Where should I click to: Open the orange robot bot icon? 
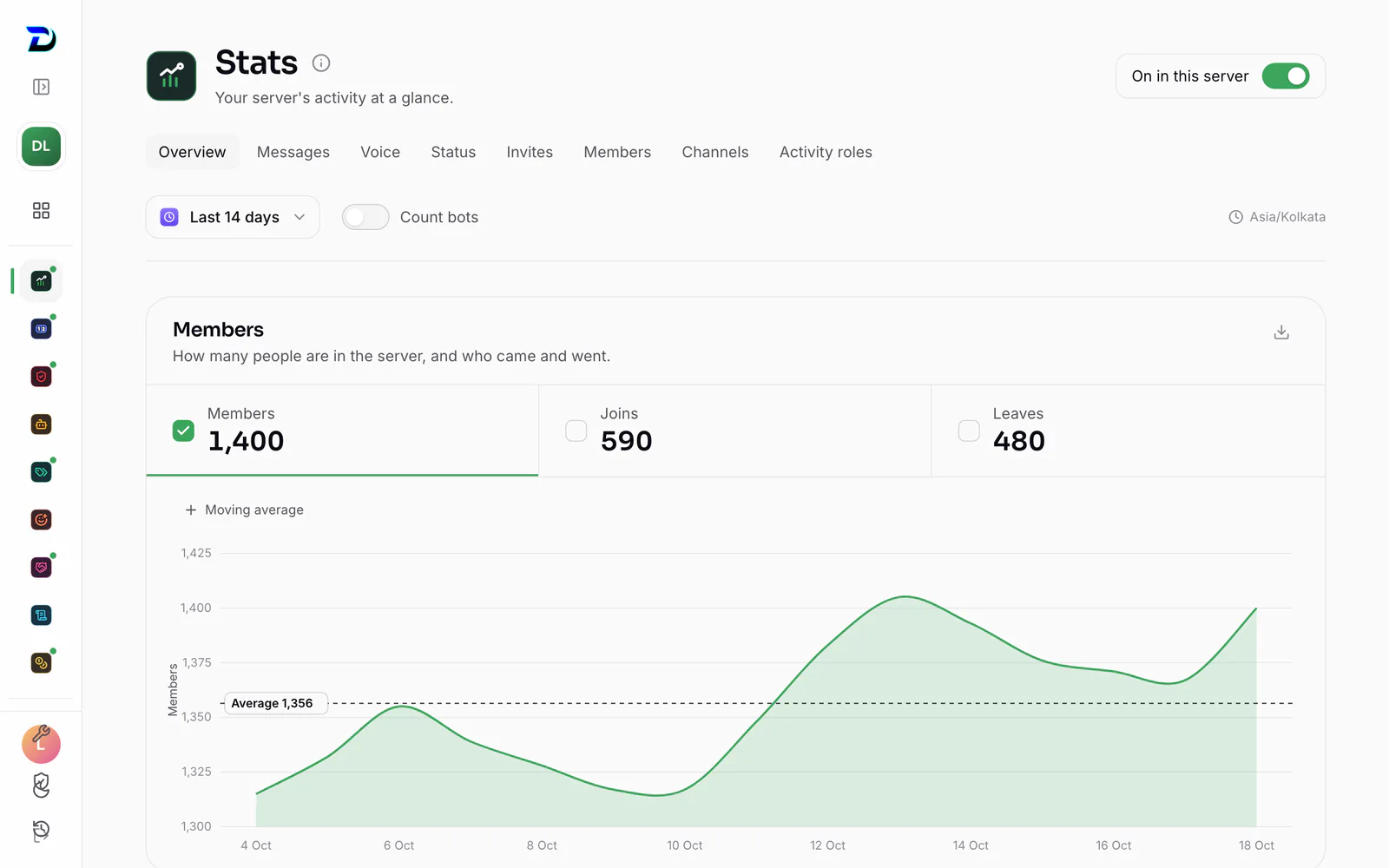41,424
